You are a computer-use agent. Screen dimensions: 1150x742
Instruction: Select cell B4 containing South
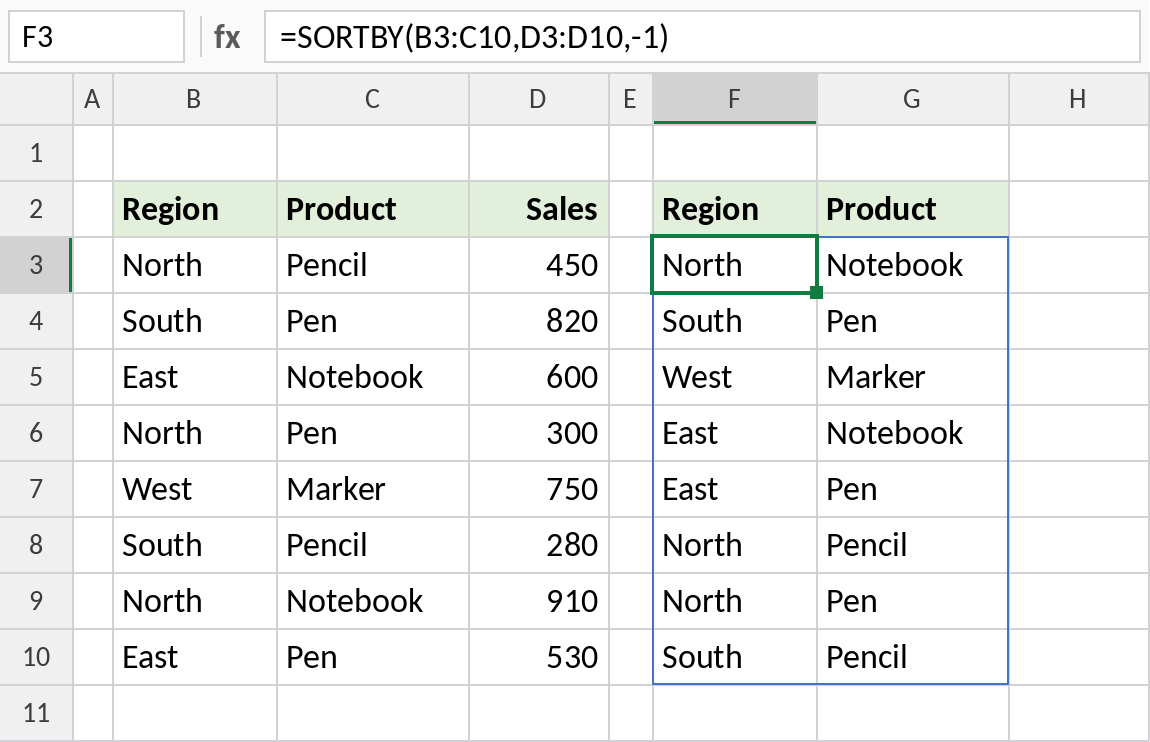[195, 321]
